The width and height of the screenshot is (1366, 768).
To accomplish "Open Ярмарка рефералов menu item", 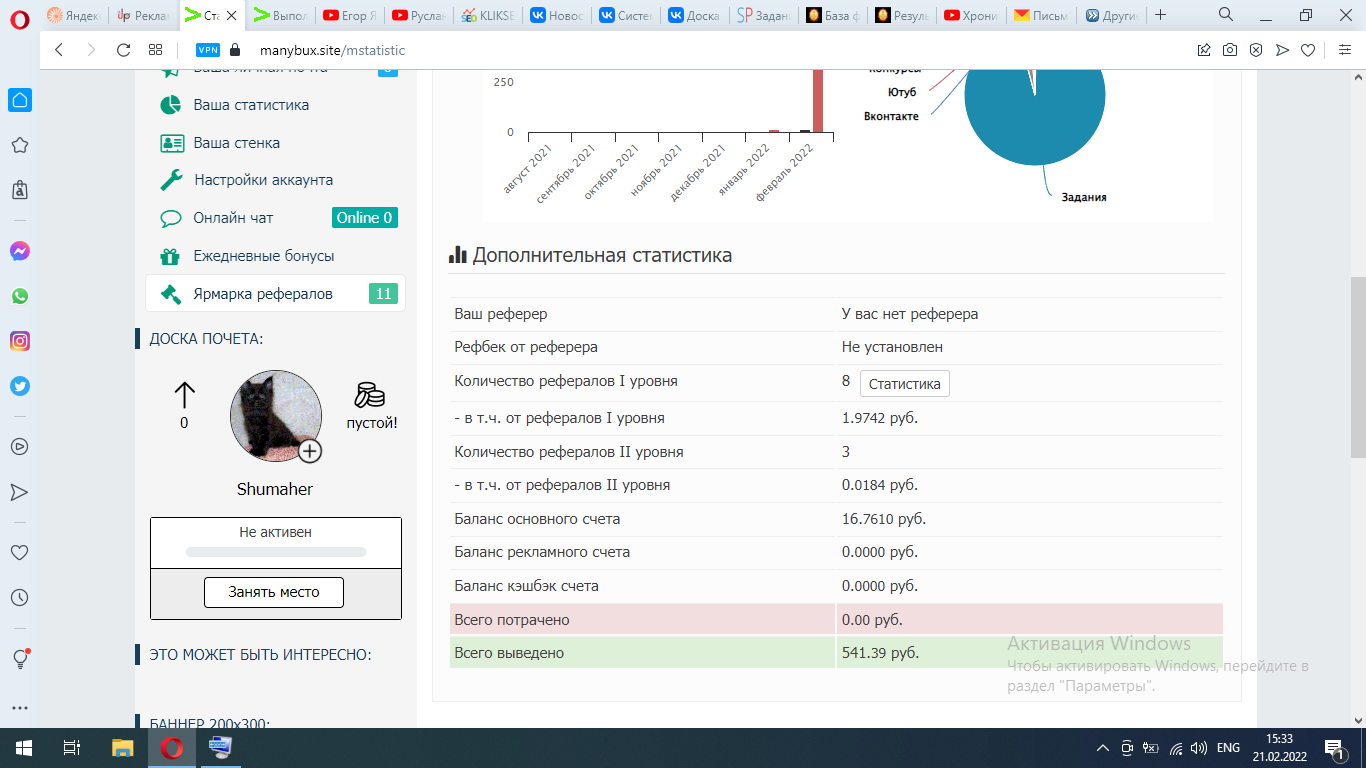I will pos(276,294).
